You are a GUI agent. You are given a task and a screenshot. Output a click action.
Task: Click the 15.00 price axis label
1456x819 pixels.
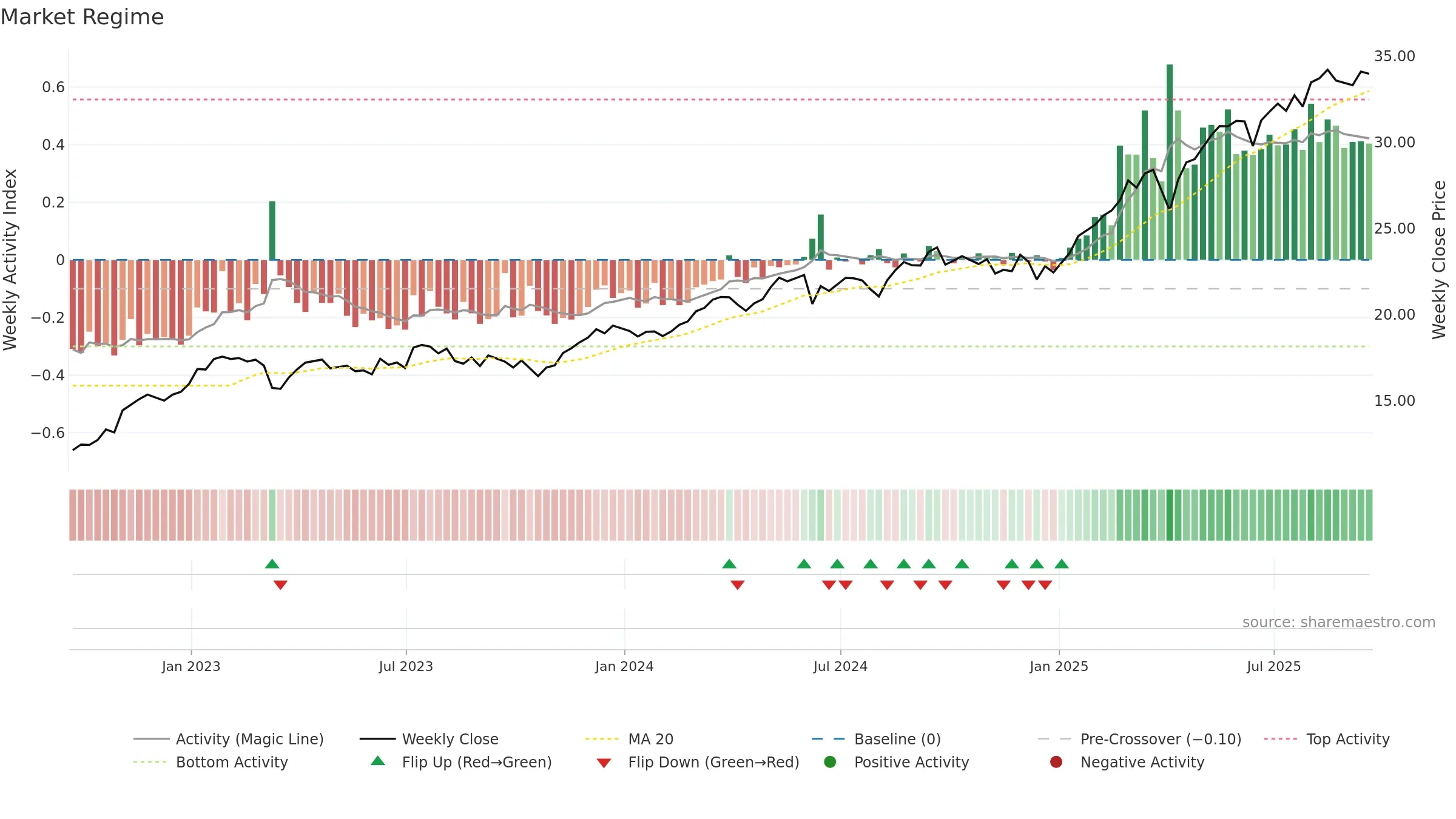click(x=1394, y=400)
